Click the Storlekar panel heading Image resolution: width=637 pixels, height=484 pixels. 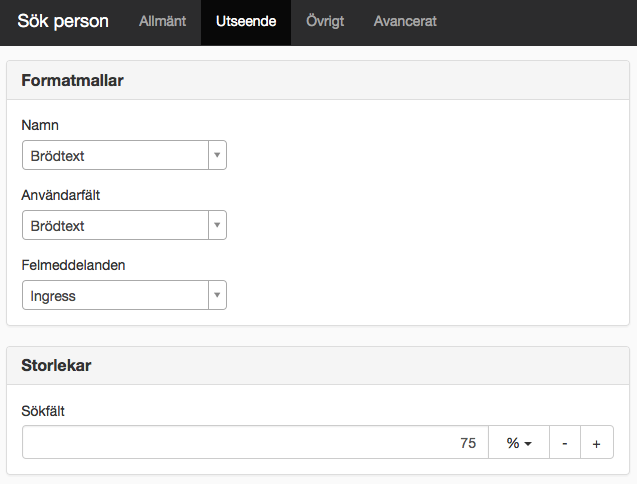point(56,365)
